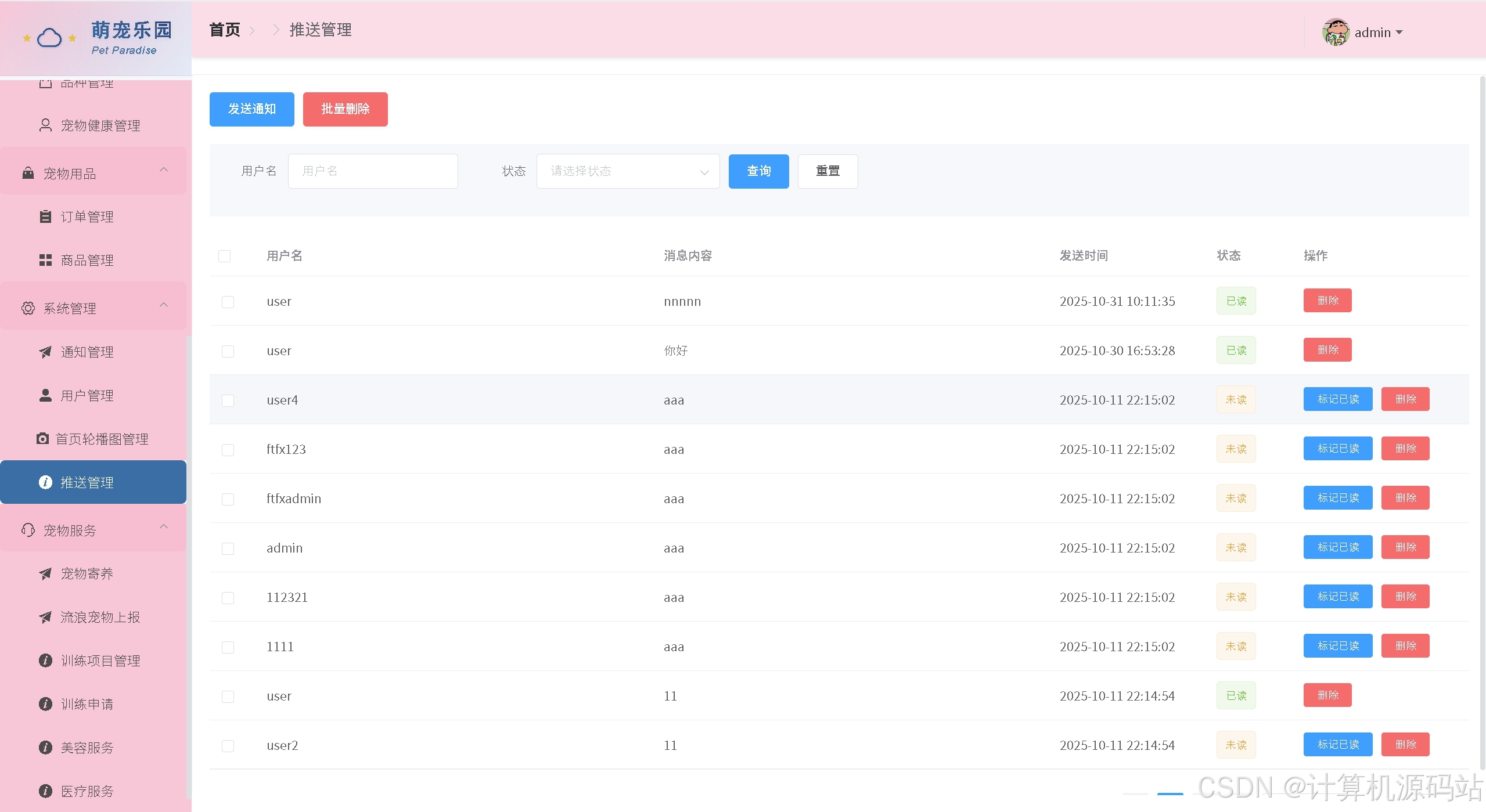Click the info icon beside 医疗服务
This screenshot has width=1486, height=812.
click(45, 791)
